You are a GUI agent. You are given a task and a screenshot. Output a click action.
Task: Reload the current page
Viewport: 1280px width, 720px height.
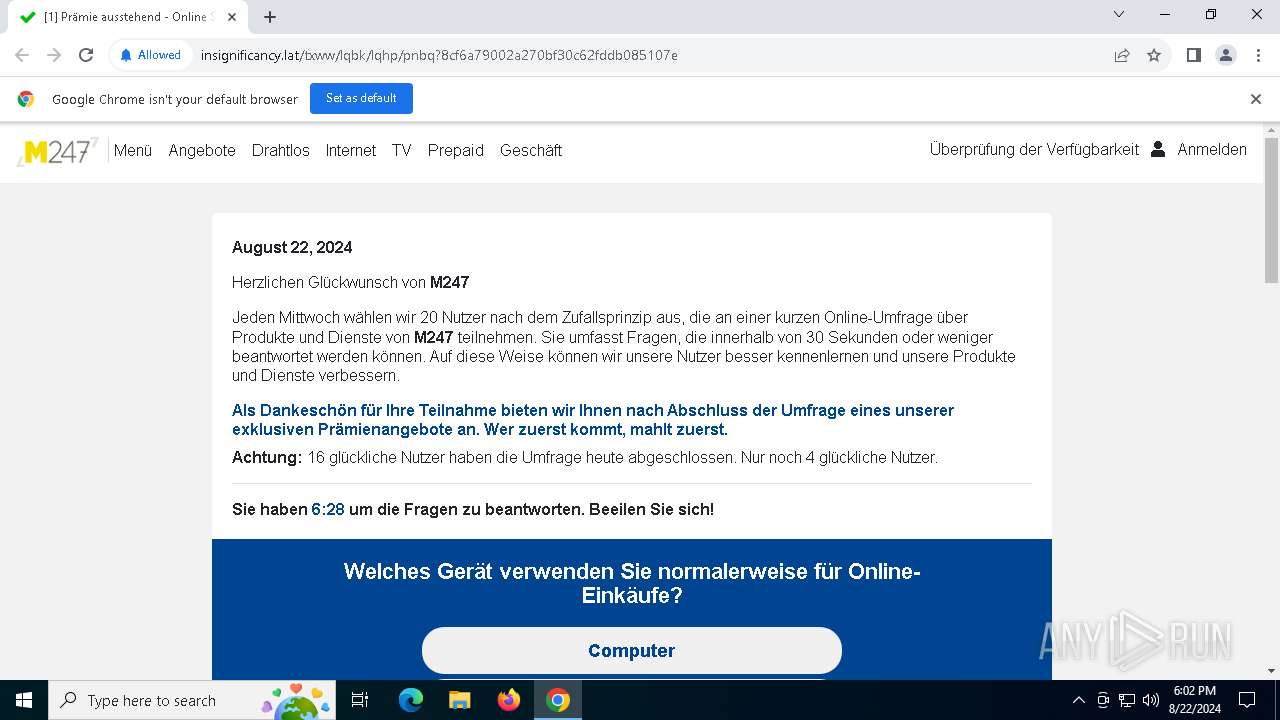86,55
